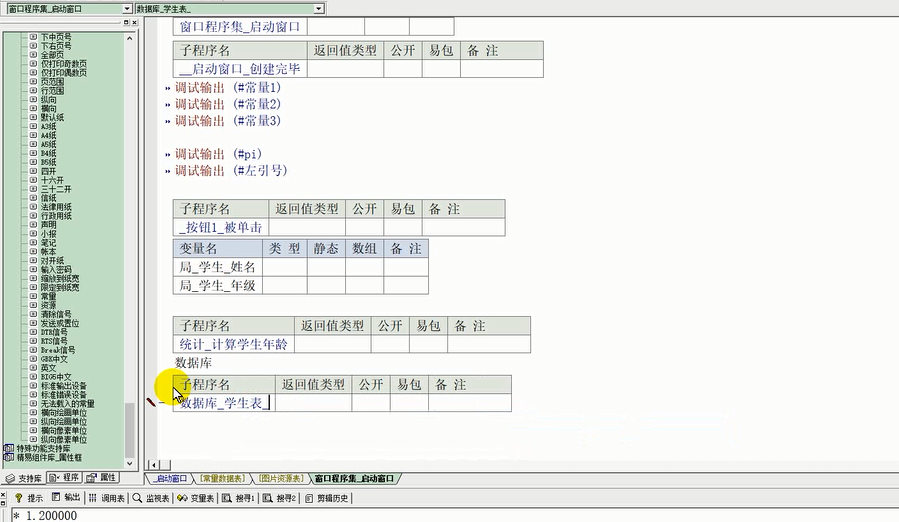This screenshot has height=522, width=899.
Task: Open the 调用表 call table tab
Action: 106,497
